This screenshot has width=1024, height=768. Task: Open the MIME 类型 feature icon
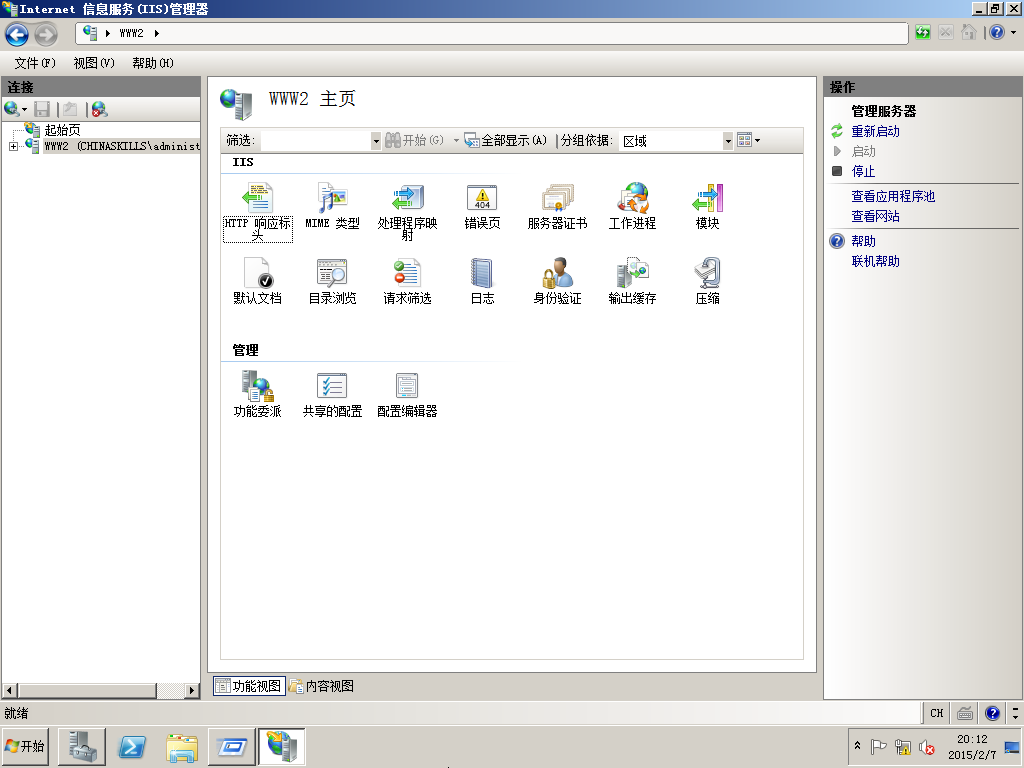click(332, 206)
